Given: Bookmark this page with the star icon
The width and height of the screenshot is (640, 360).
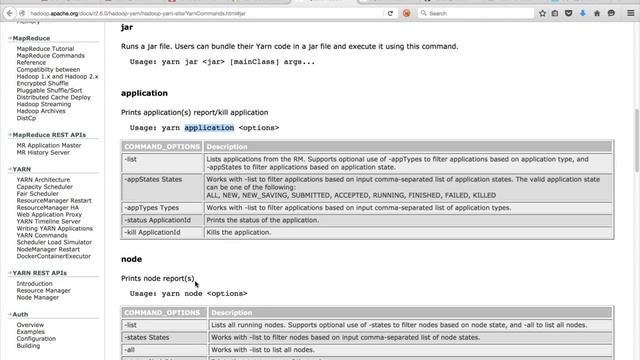Looking at the screenshot, I should (542, 13).
